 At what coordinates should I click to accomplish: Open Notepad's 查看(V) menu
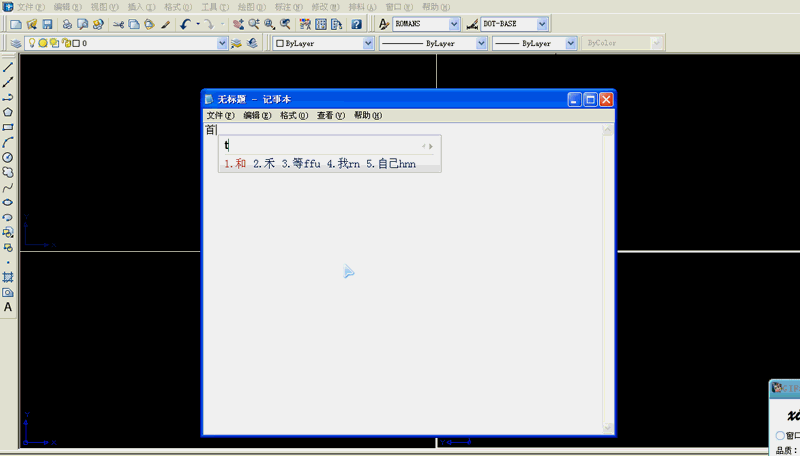331,116
